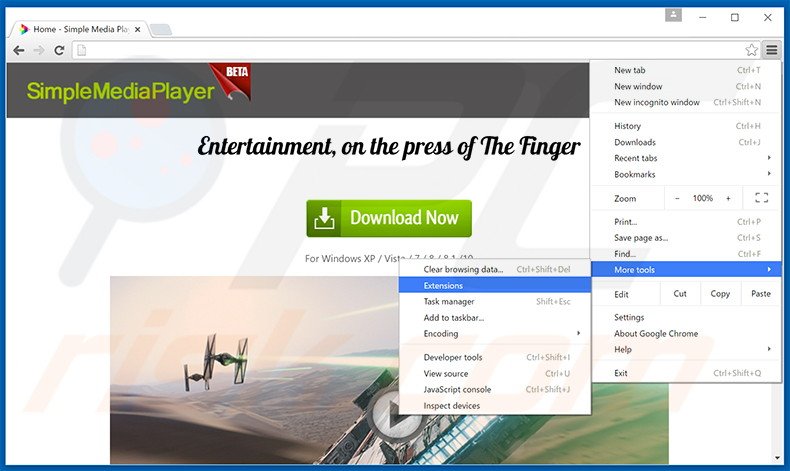790x471 pixels.
Task: Click Cut in the Edit row
Action: [680, 294]
